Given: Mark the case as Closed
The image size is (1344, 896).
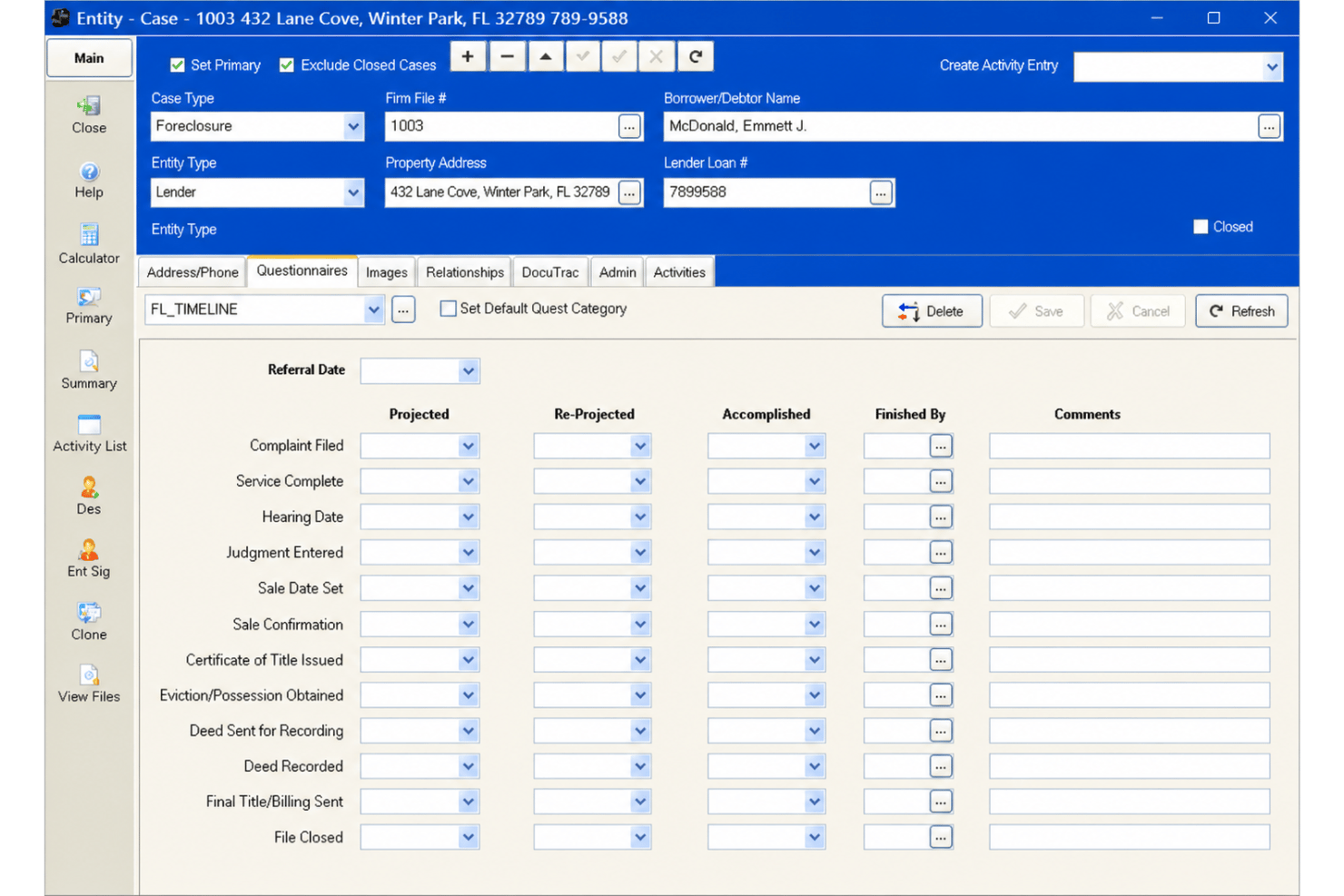Looking at the screenshot, I should click(x=1201, y=227).
